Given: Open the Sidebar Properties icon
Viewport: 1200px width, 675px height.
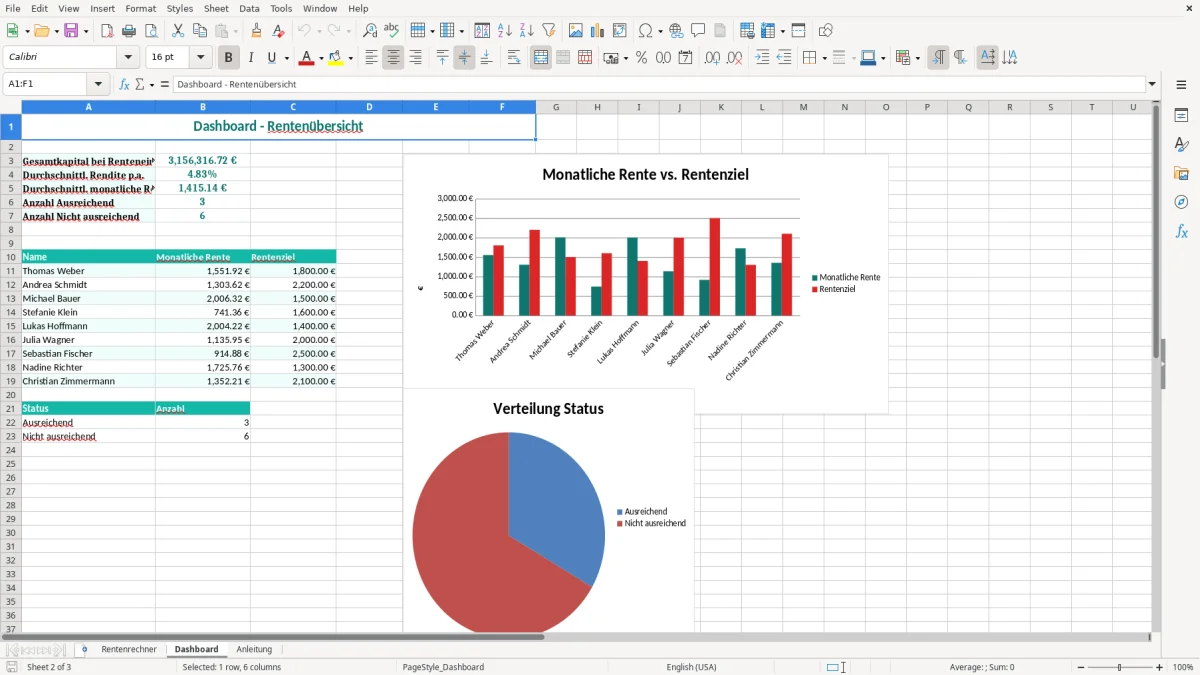Looking at the screenshot, I should tap(1181, 115).
